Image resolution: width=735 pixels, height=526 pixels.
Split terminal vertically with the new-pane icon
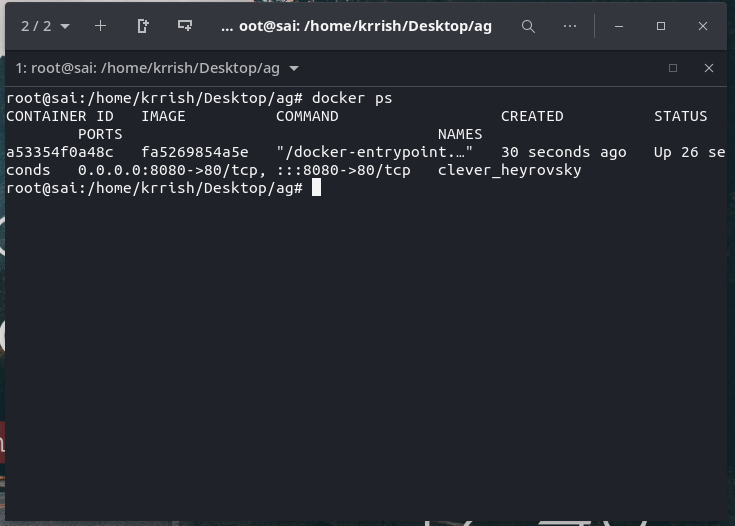click(142, 26)
